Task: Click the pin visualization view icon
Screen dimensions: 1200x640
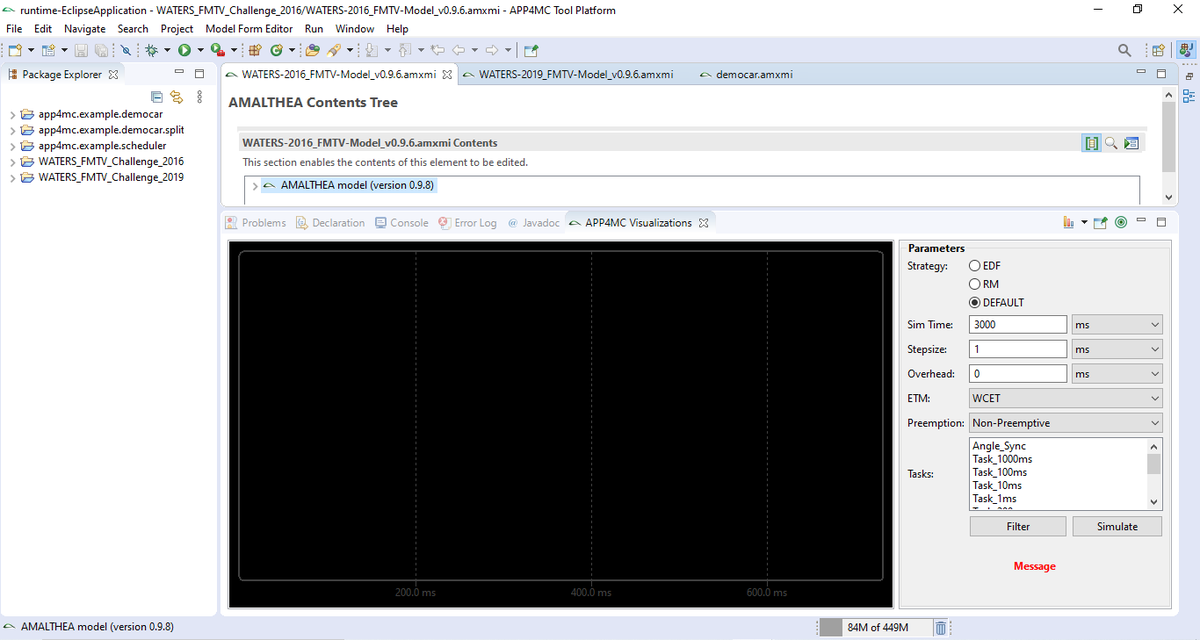Action: pyautogui.click(x=1101, y=222)
